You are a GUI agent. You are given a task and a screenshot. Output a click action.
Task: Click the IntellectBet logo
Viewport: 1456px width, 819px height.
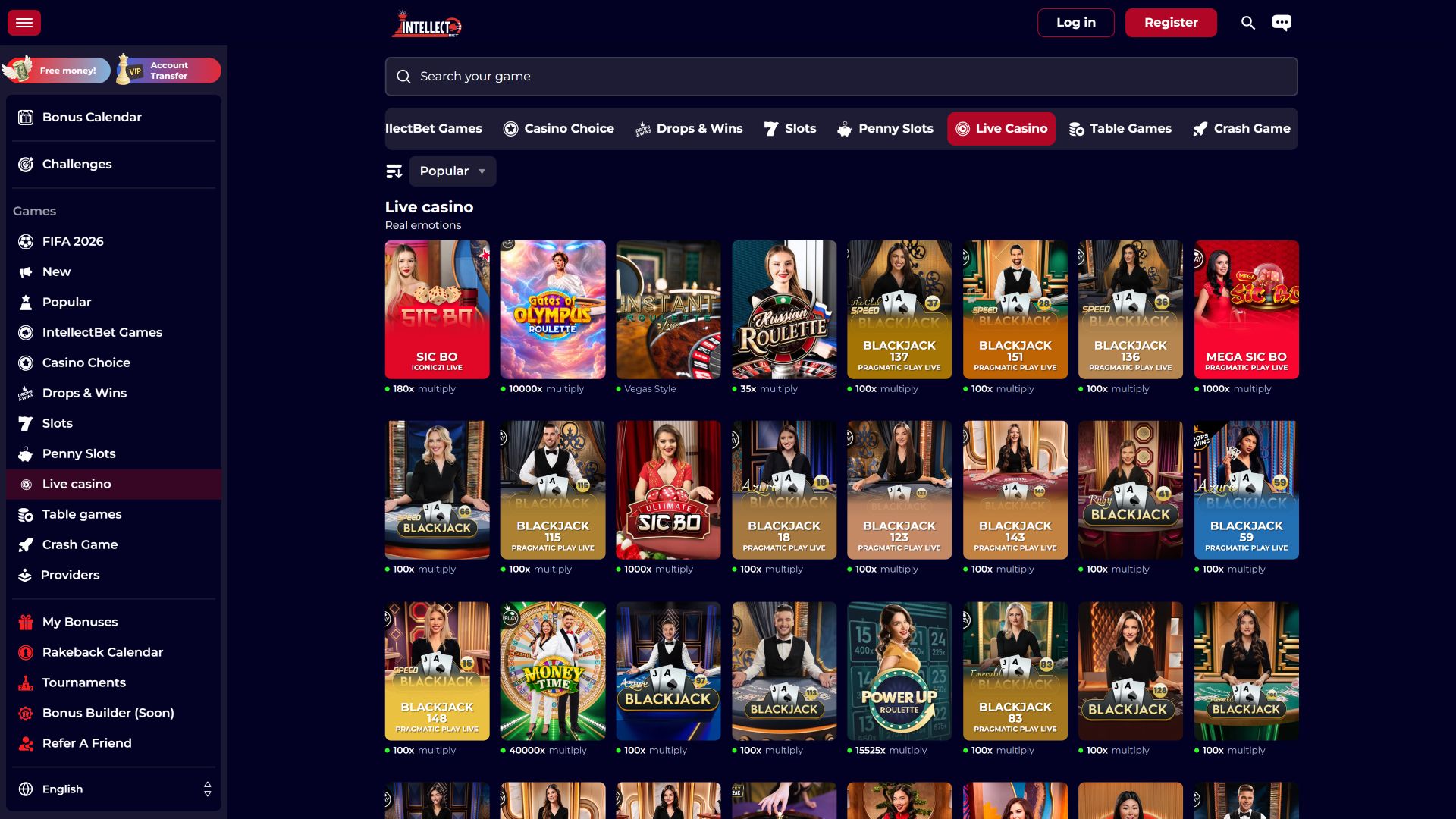[x=426, y=24]
